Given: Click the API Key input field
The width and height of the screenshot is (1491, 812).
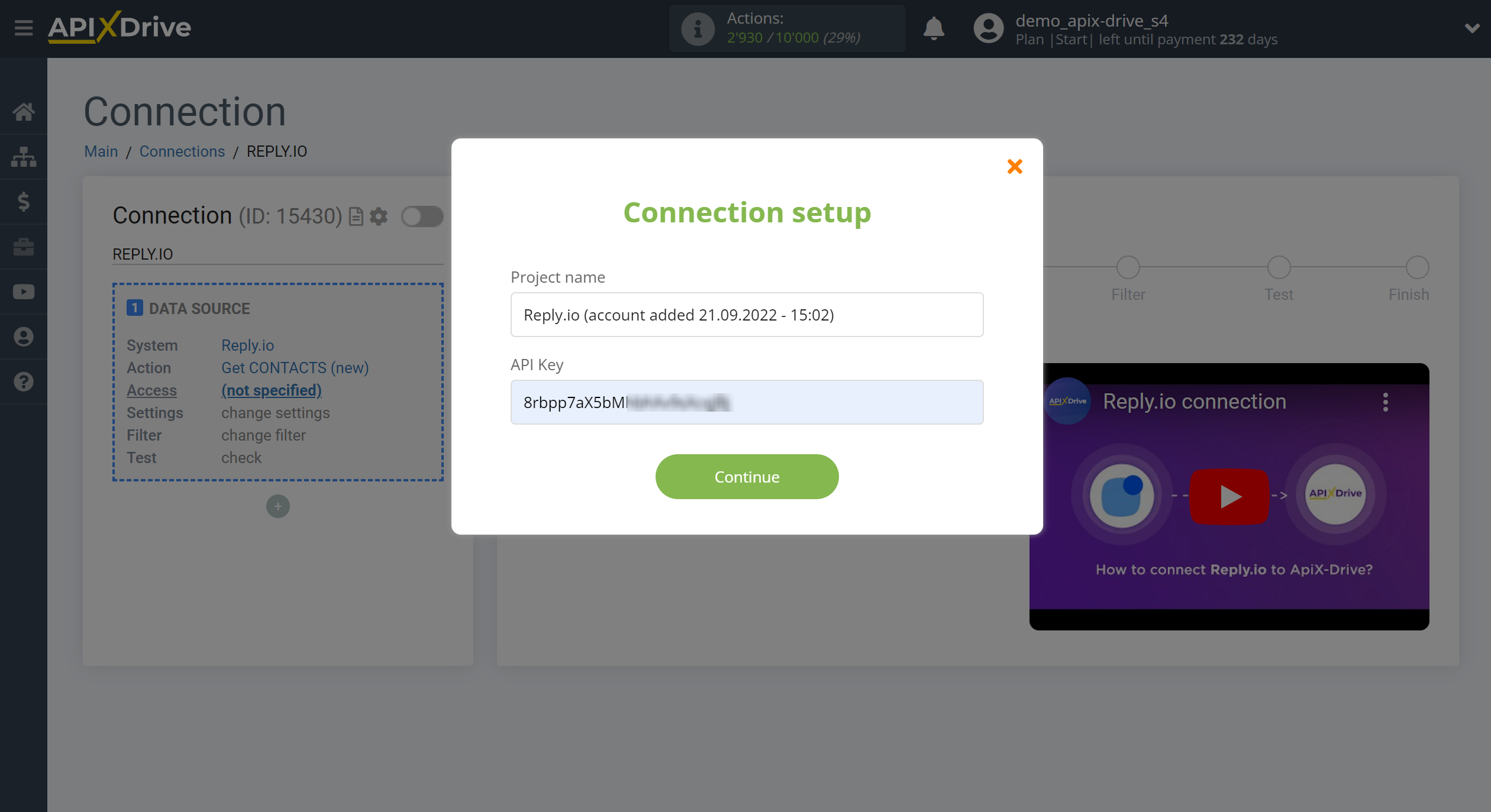Looking at the screenshot, I should [x=747, y=402].
